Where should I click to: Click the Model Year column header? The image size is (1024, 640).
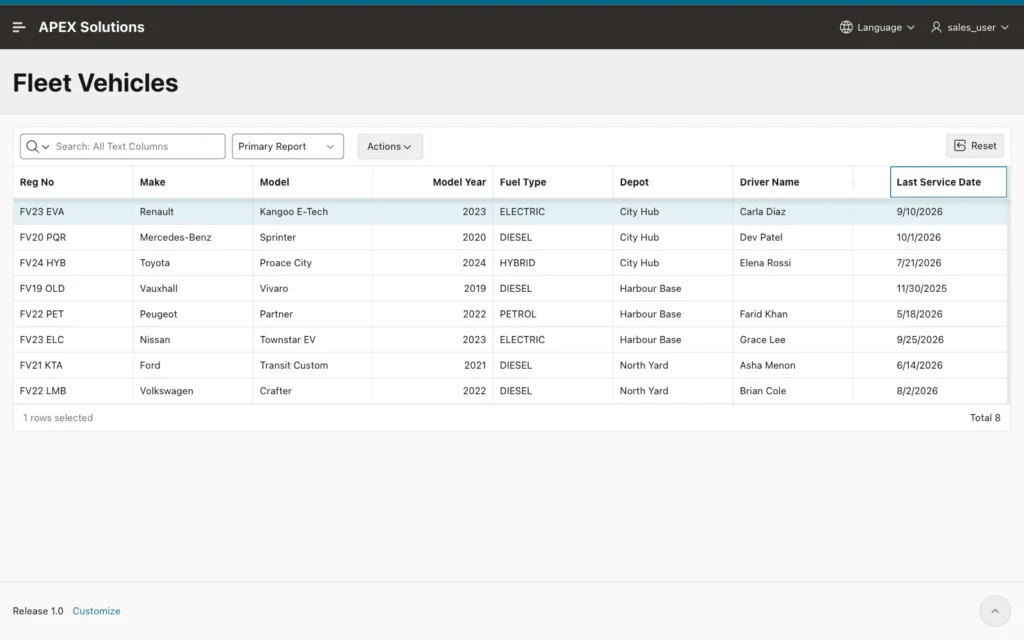[433, 182]
